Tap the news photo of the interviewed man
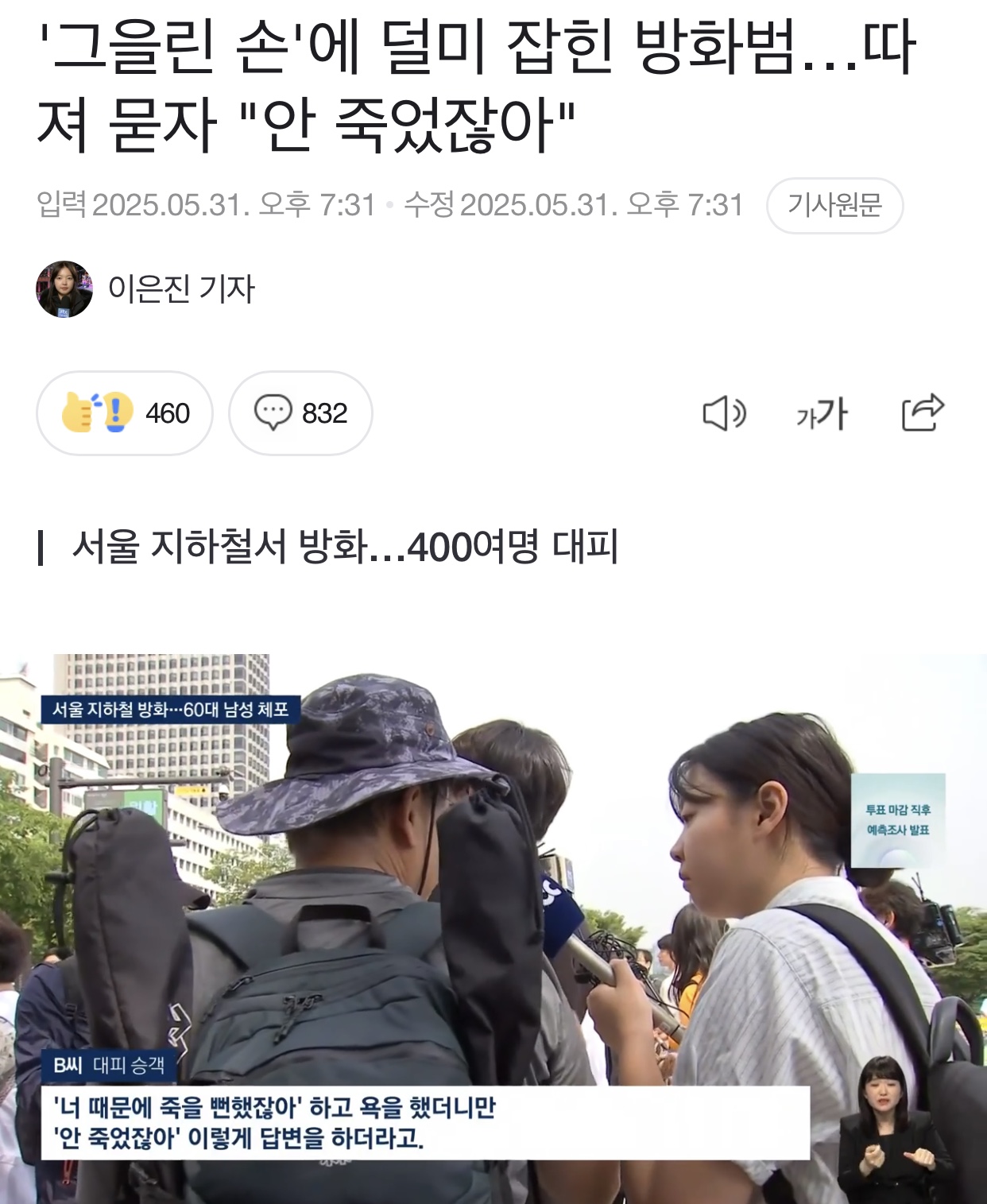This screenshot has width=987, height=1204. pos(493,929)
